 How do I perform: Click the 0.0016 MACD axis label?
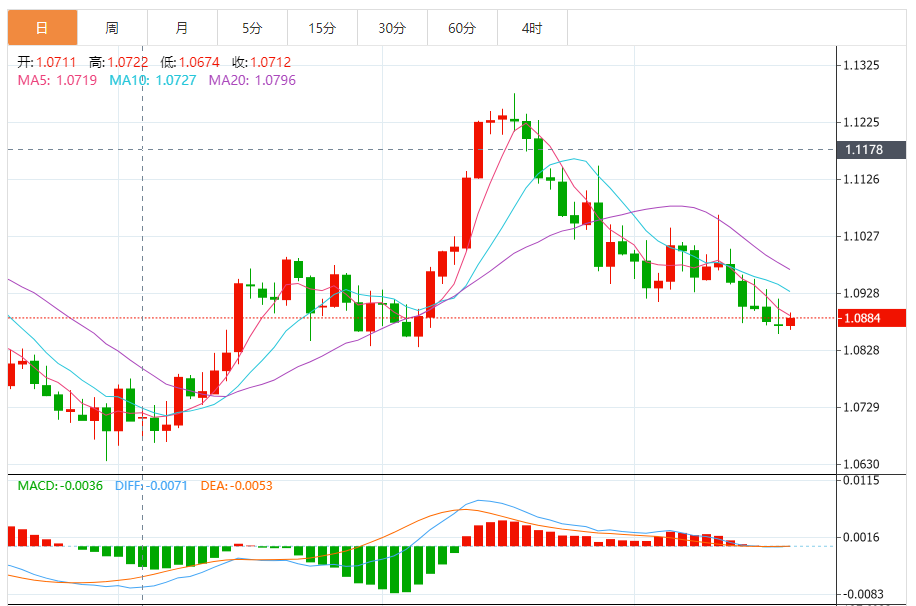(861, 537)
